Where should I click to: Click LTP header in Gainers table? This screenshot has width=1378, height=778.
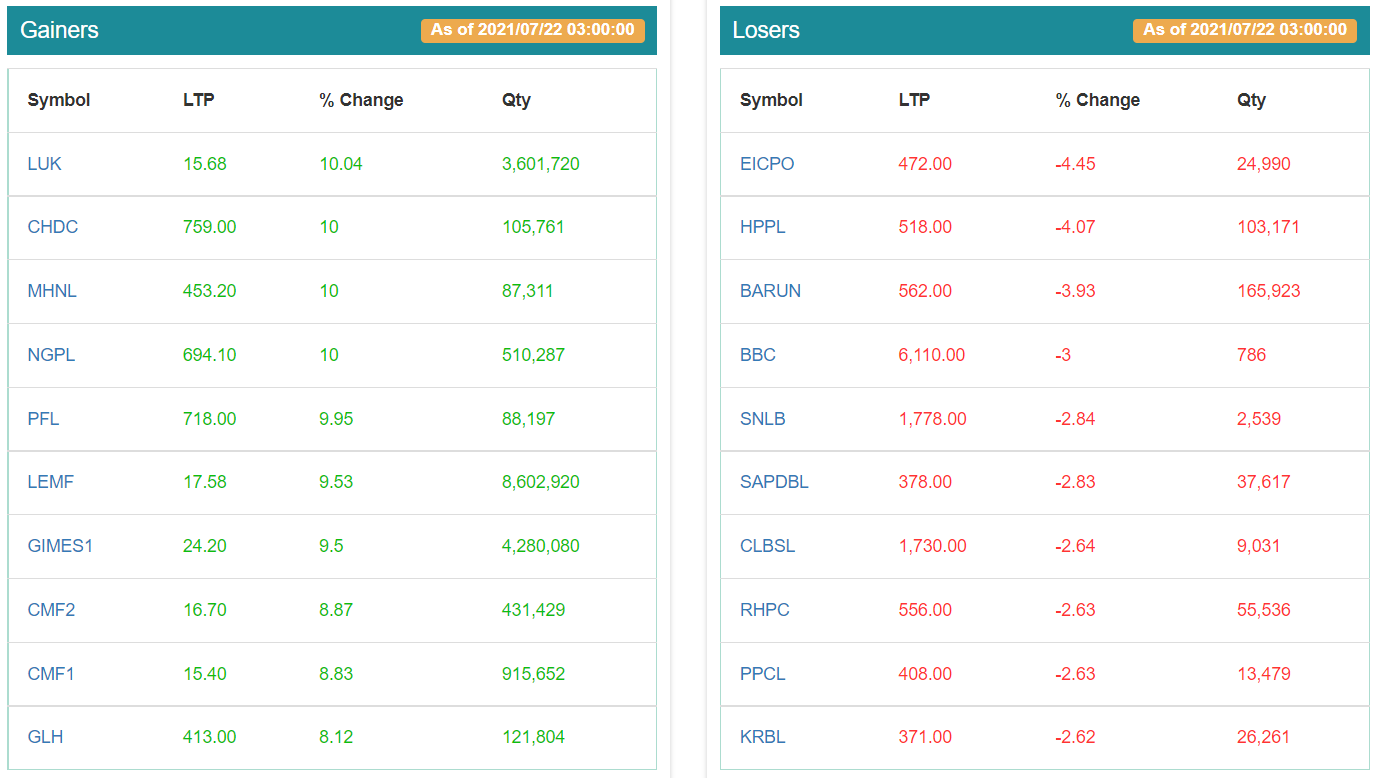click(198, 100)
